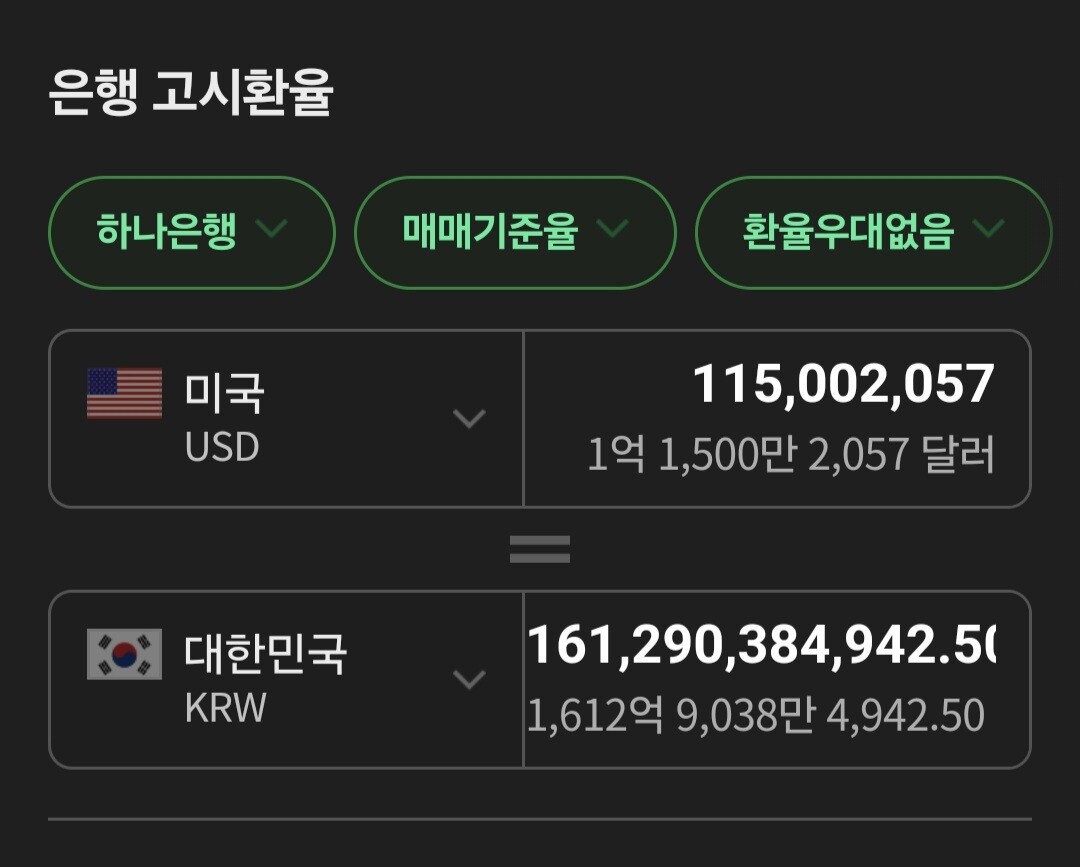Click the USD amount field 115,002,057
Screen dimensions: 1080x867
point(843,385)
